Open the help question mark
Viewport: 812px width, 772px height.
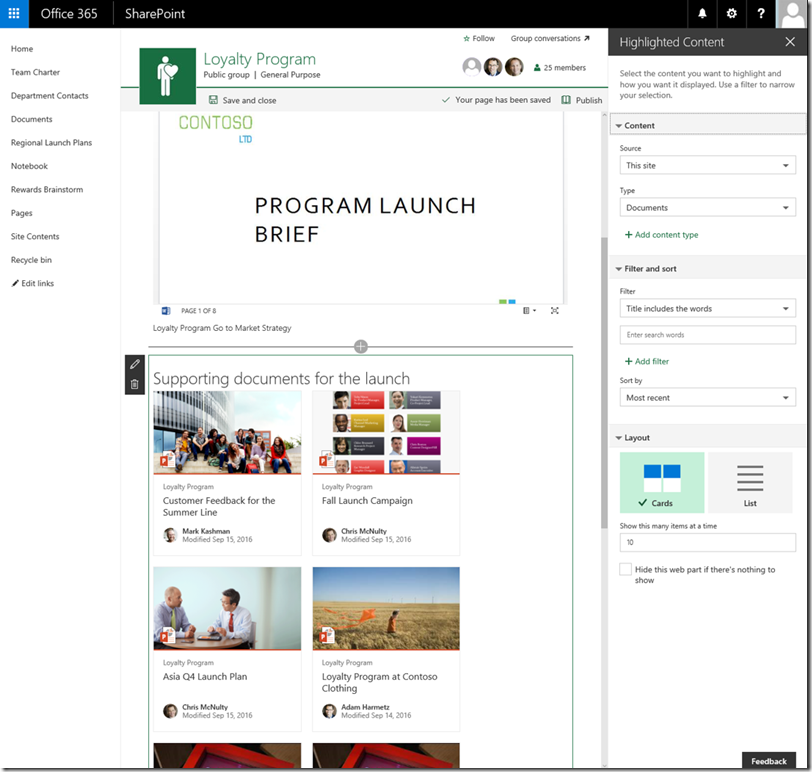click(x=761, y=13)
